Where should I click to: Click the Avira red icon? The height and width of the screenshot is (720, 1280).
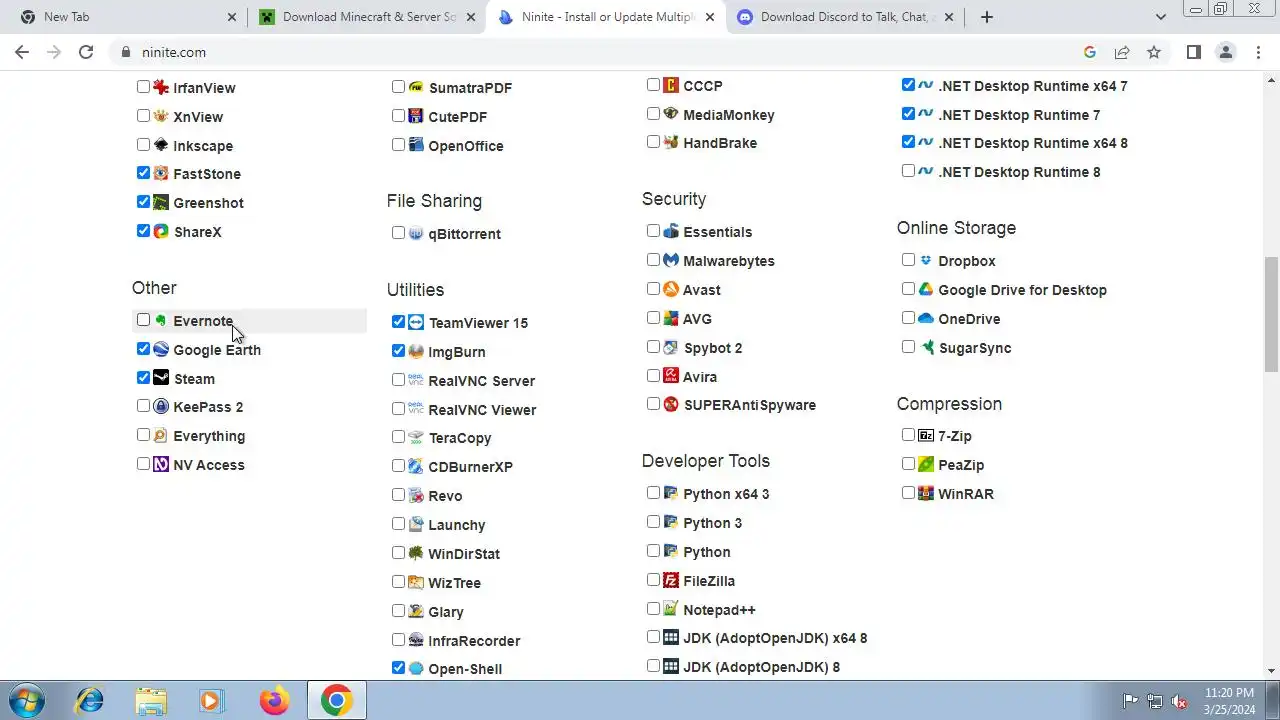pos(671,376)
